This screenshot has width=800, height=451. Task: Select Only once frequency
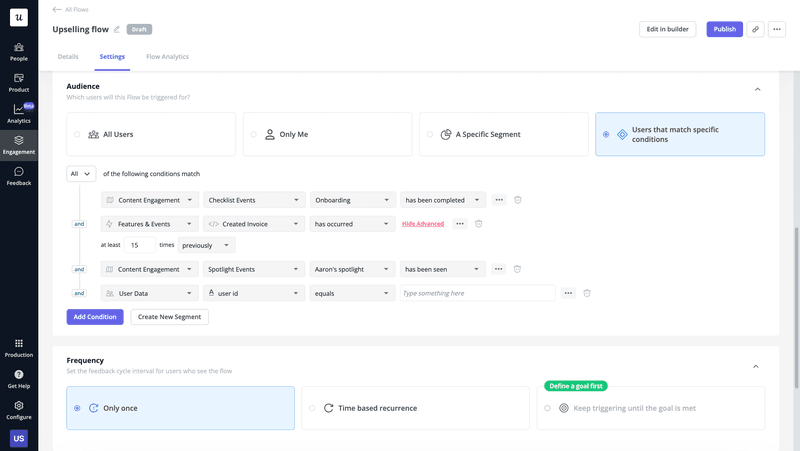click(x=181, y=408)
